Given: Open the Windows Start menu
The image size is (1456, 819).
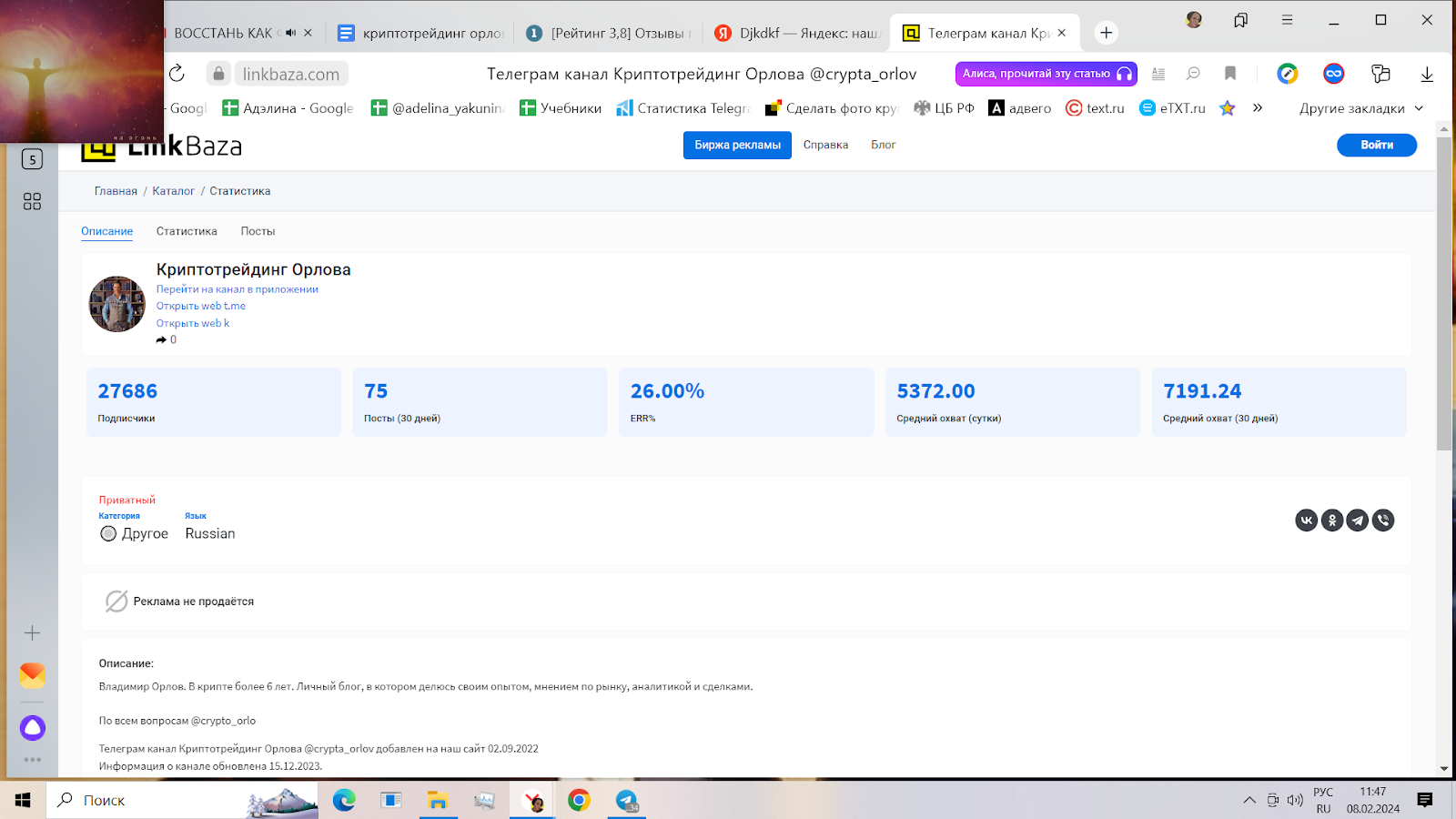Looking at the screenshot, I should pos(23,801).
